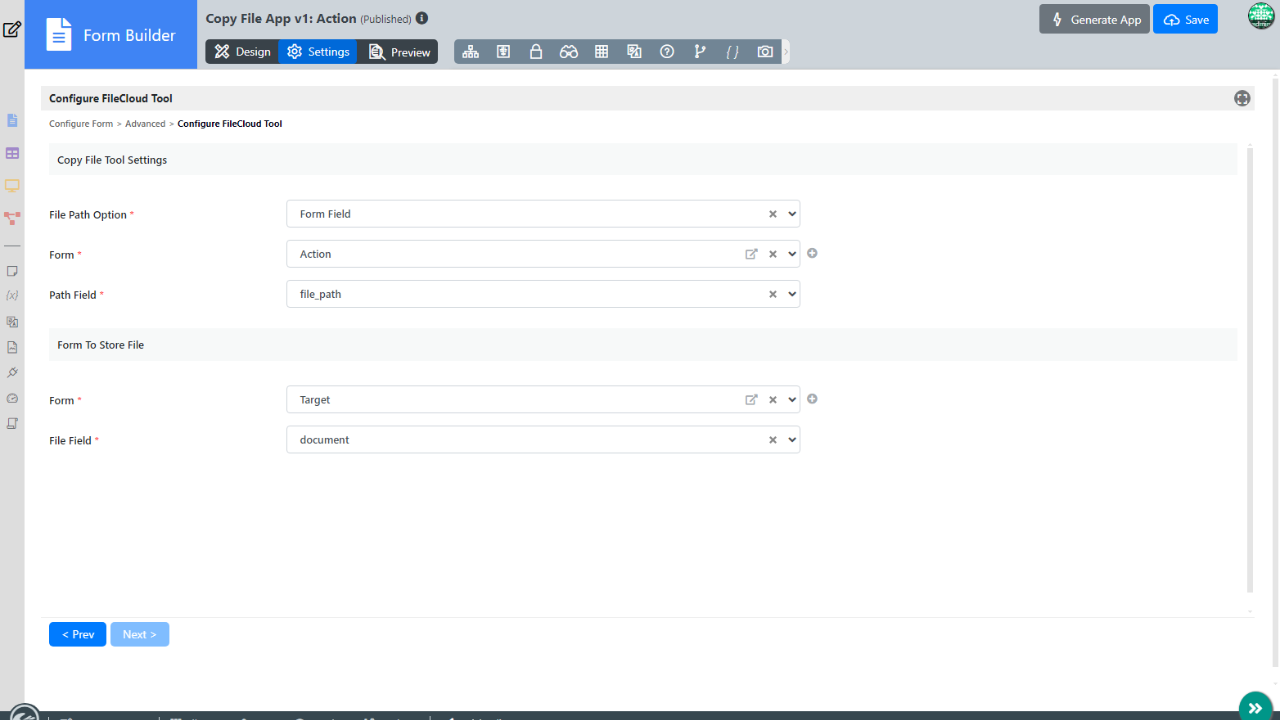Open the plug icon in left sidebar
This screenshot has width=1280, height=720.
pos(12,372)
